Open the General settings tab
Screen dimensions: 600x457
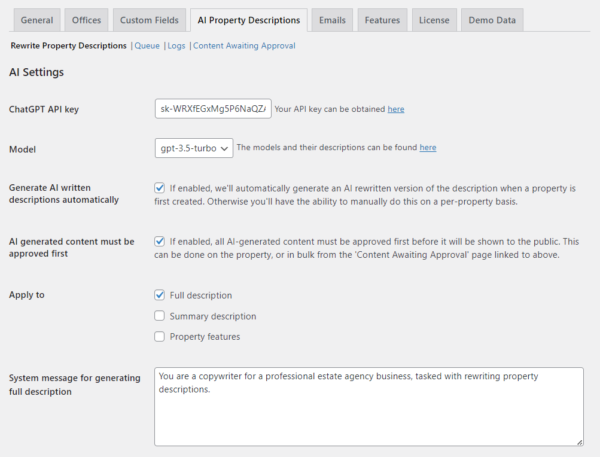point(37,20)
